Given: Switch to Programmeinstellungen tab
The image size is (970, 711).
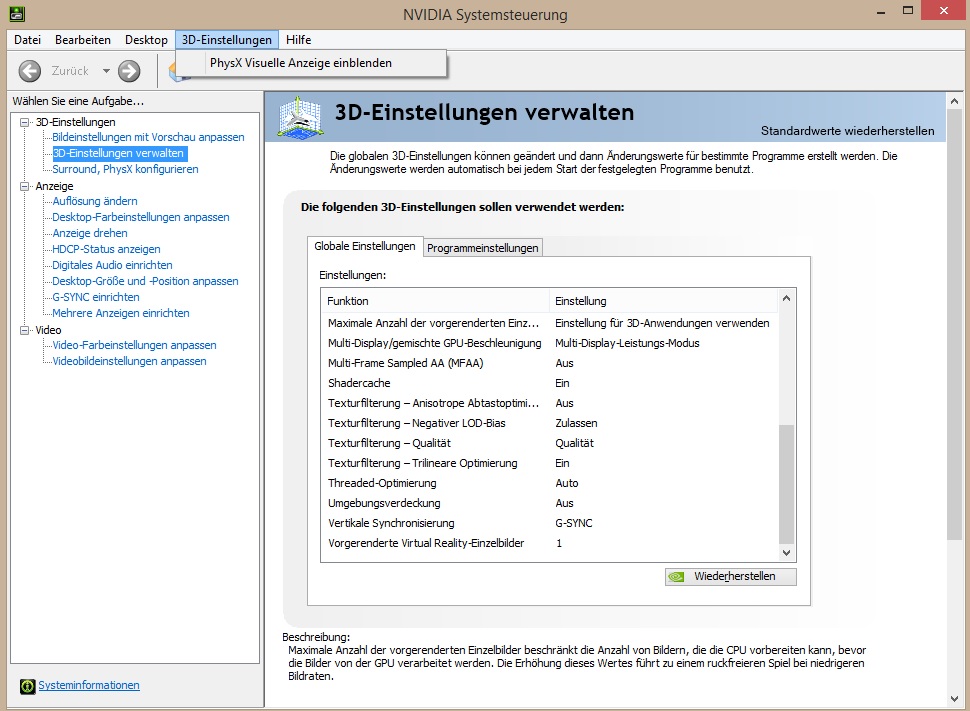Looking at the screenshot, I should point(483,248).
